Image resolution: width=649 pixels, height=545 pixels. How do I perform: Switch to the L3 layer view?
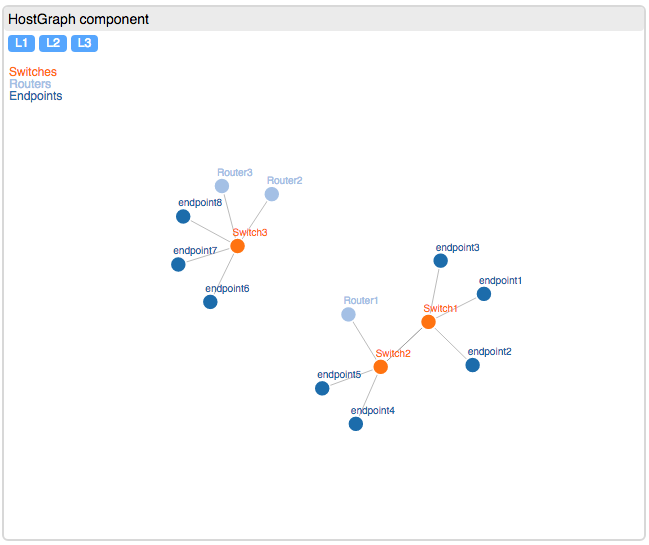pos(84,43)
